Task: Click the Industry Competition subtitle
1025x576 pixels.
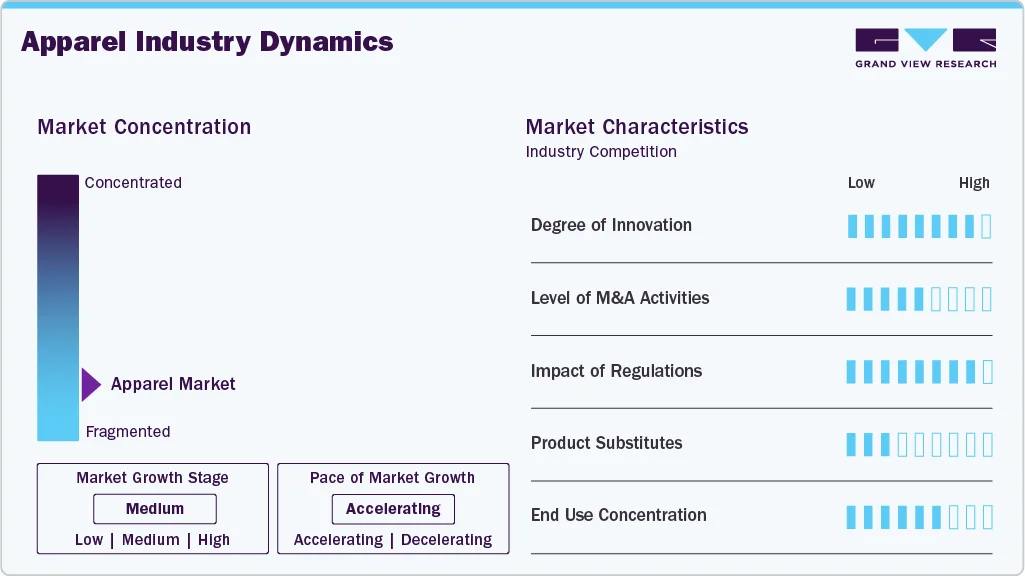Action: (601, 152)
